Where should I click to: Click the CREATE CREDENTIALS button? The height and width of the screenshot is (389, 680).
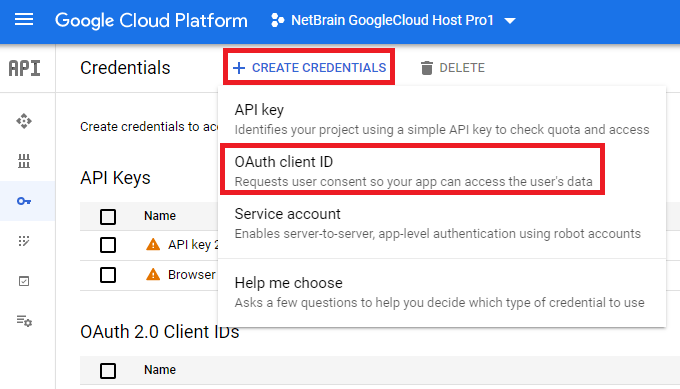[309, 67]
